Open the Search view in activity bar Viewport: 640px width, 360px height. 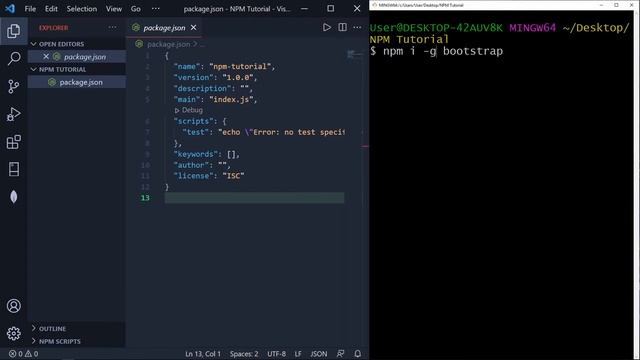[13, 58]
